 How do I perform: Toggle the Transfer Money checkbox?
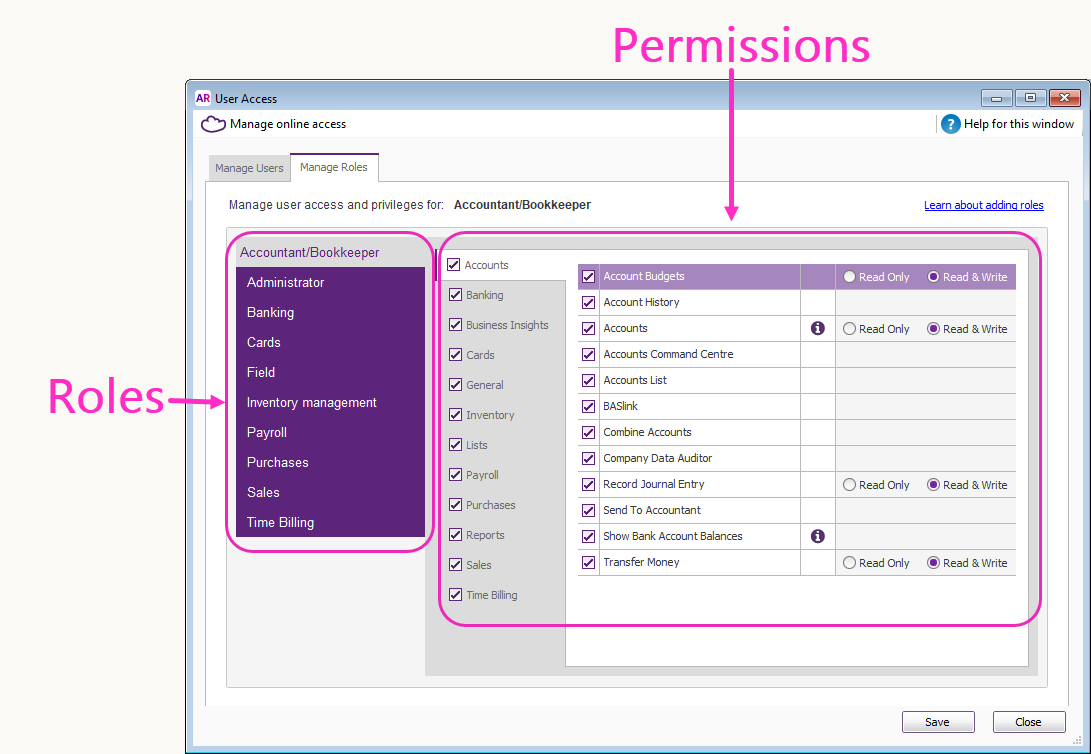tap(589, 563)
